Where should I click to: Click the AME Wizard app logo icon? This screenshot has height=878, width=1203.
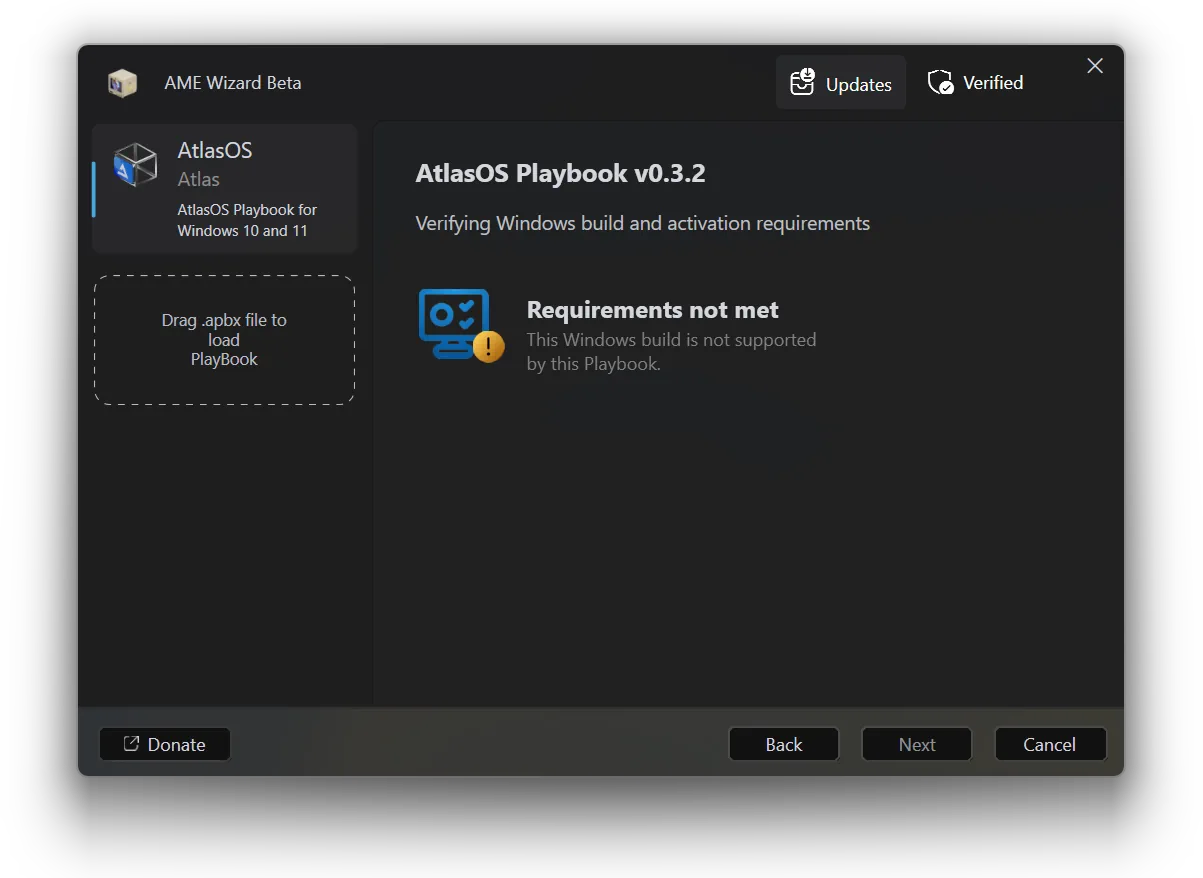[122, 83]
